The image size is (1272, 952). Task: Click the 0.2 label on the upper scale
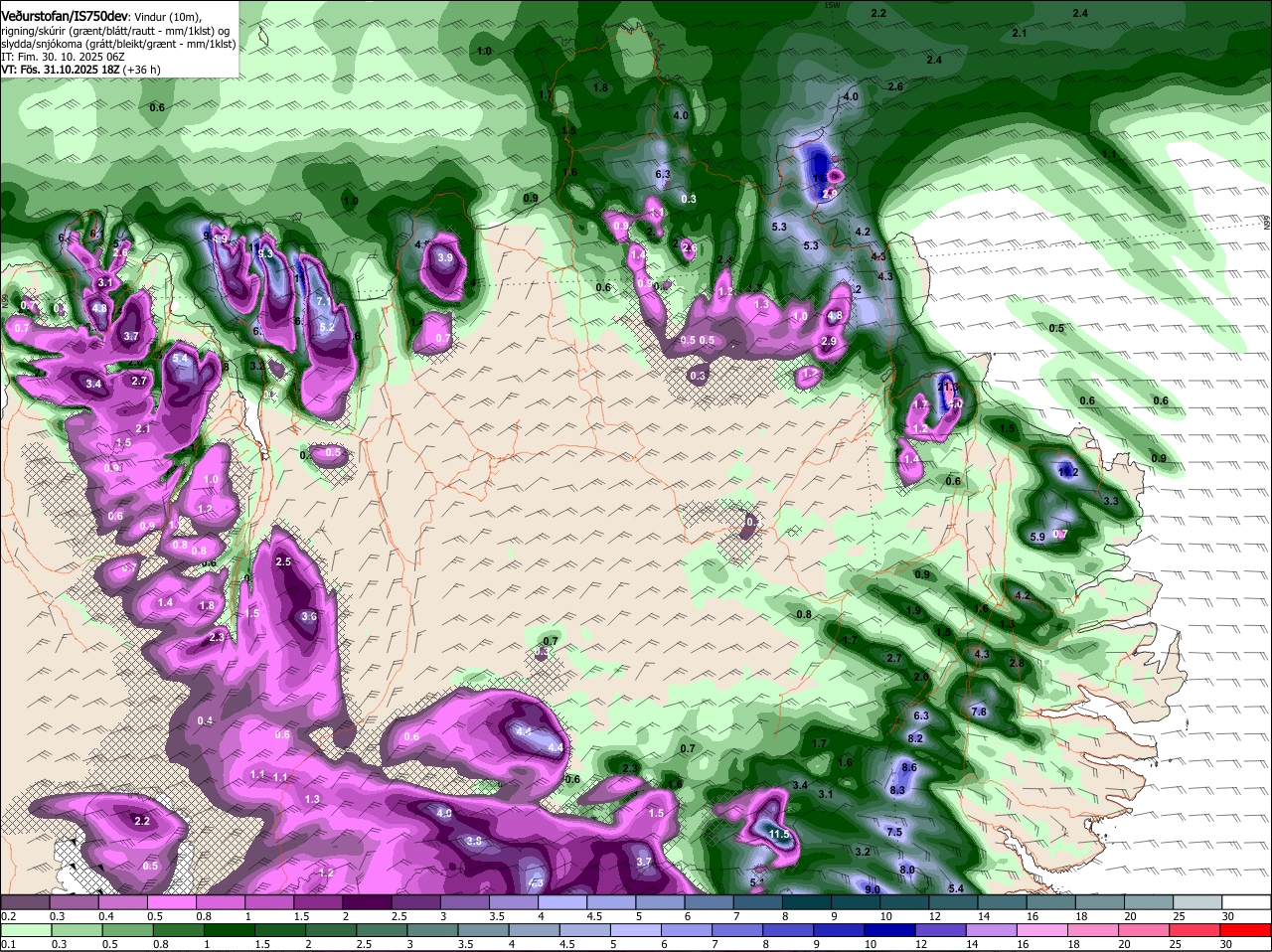pyautogui.click(x=8, y=916)
